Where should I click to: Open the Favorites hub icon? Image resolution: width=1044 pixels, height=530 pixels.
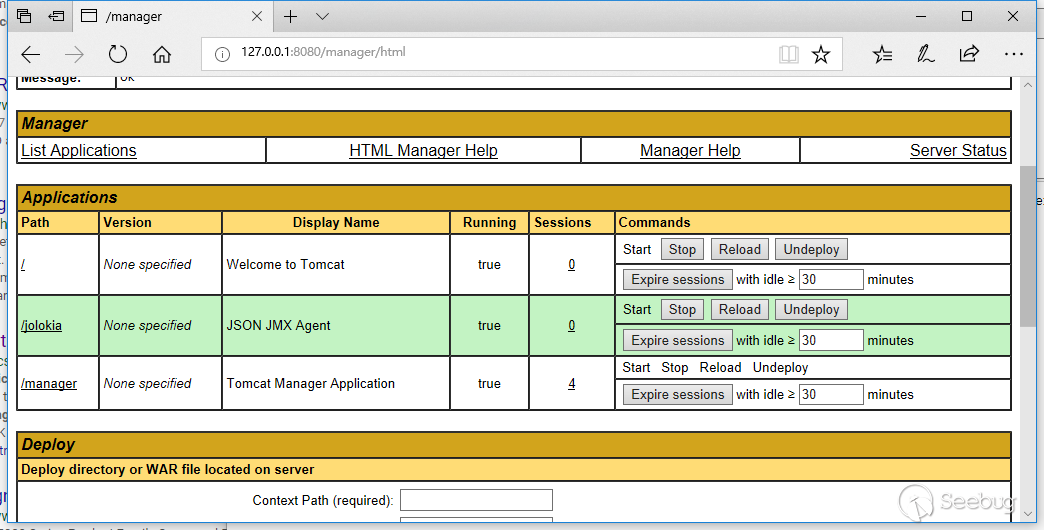[882, 54]
